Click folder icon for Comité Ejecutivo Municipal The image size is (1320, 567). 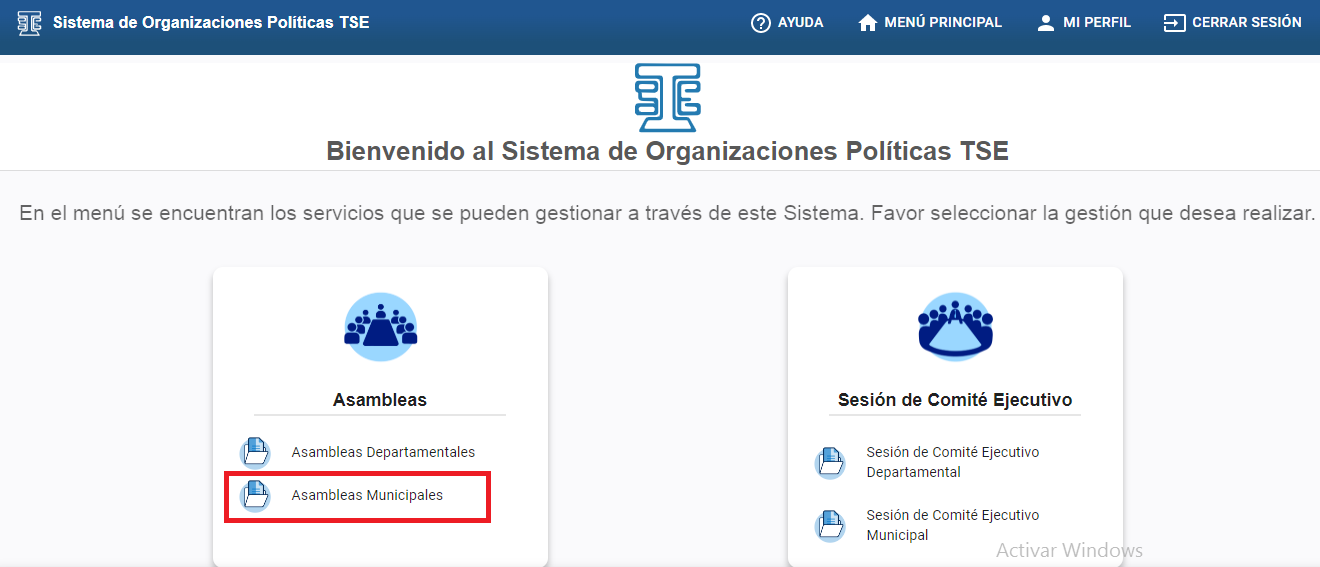tap(831, 525)
